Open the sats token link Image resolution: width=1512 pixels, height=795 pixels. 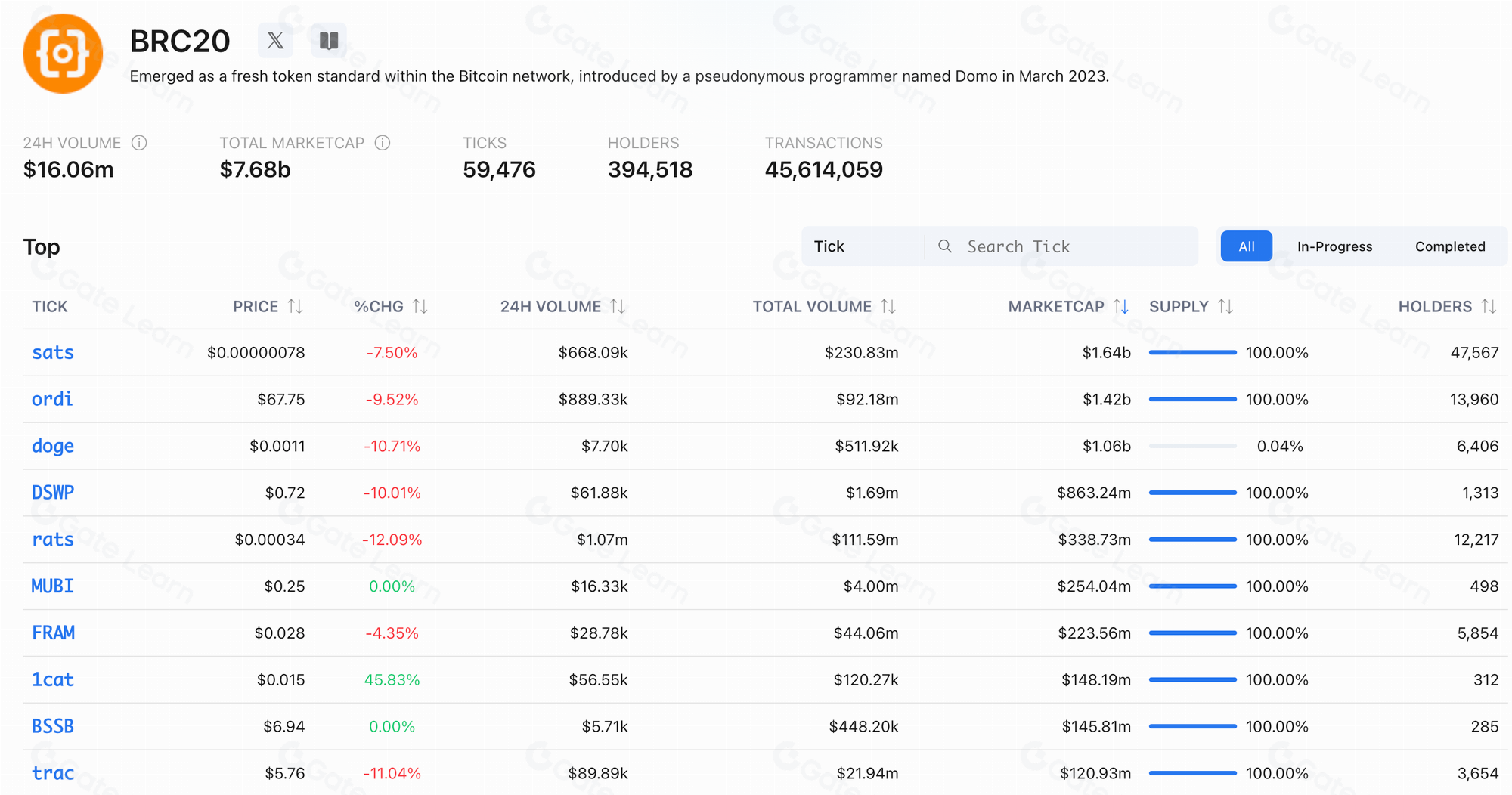53,353
